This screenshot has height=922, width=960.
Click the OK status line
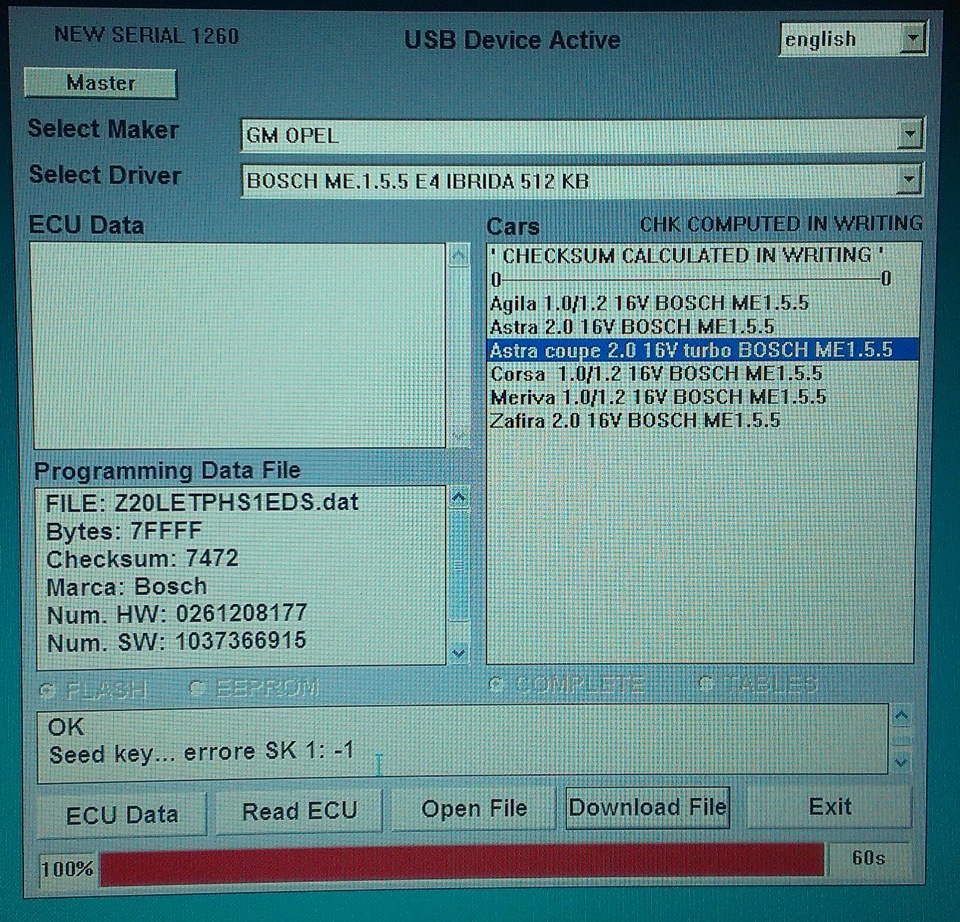click(x=66, y=727)
